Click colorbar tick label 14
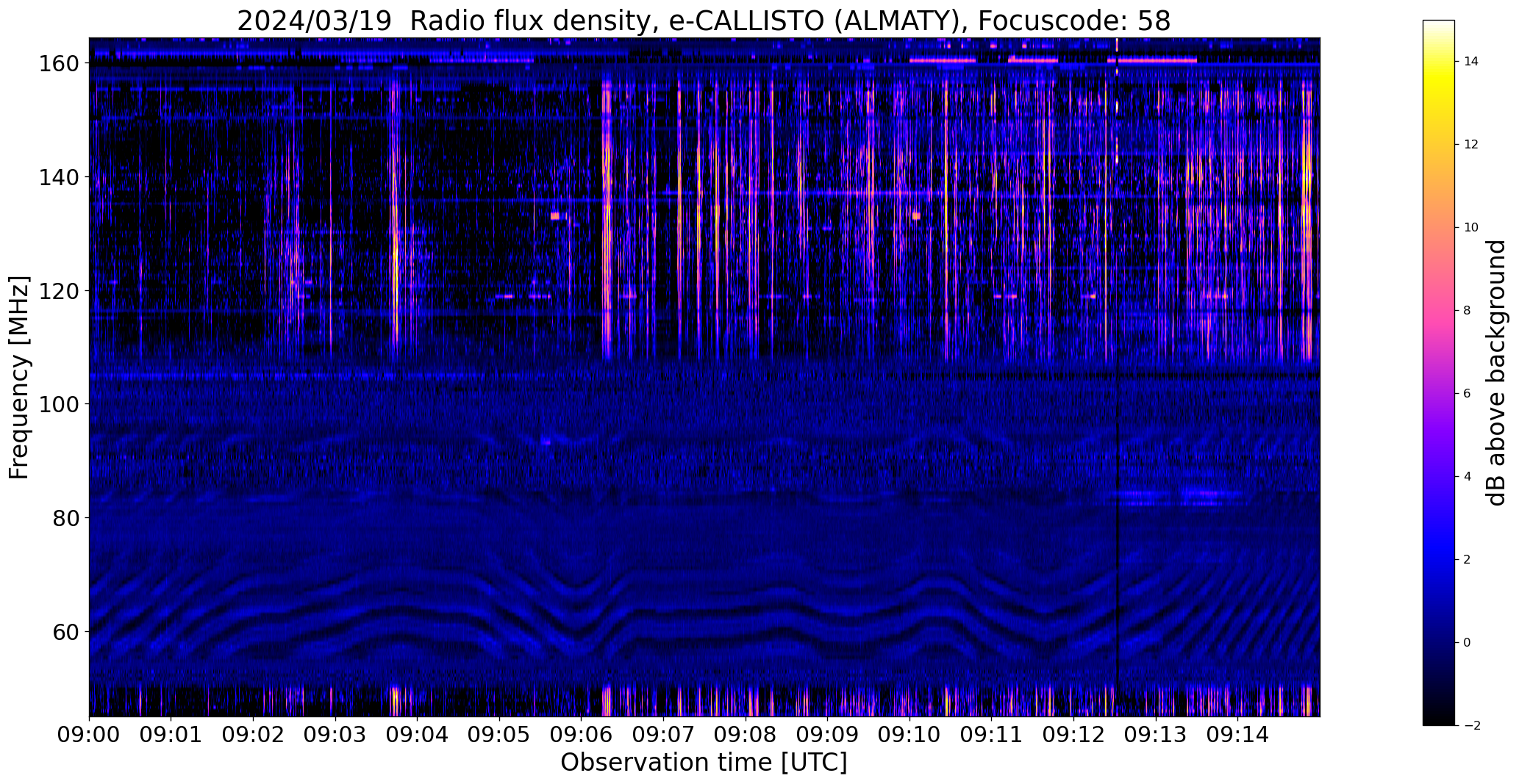Viewport: 1519px width, 784px height. tap(1470, 62)
